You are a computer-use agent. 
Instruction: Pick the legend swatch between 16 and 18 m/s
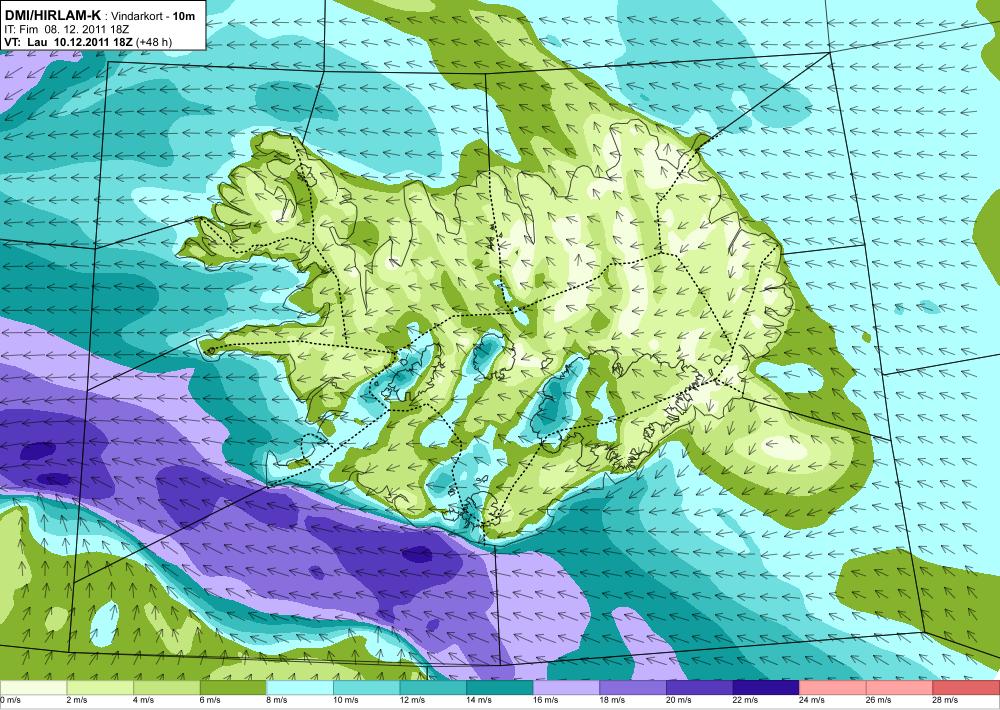(566, 688)
